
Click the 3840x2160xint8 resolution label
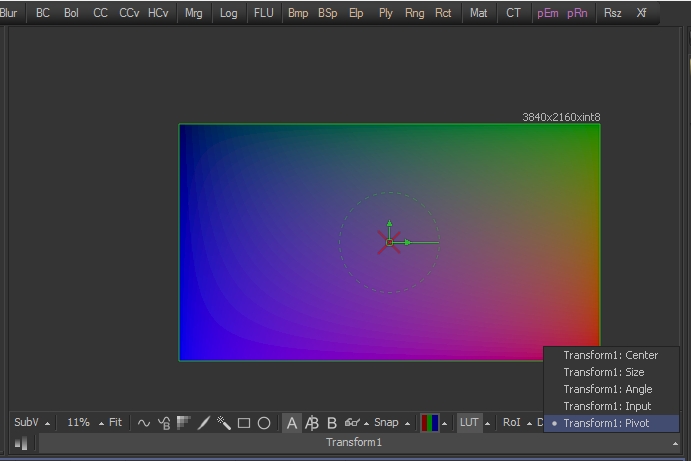coord(561,117)
